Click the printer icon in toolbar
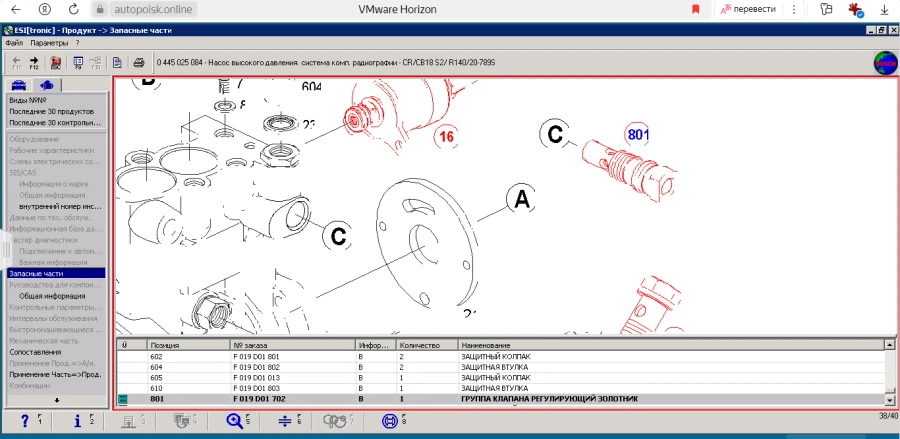The width and height of the screenshot is (900, 439). pos(139,63)
